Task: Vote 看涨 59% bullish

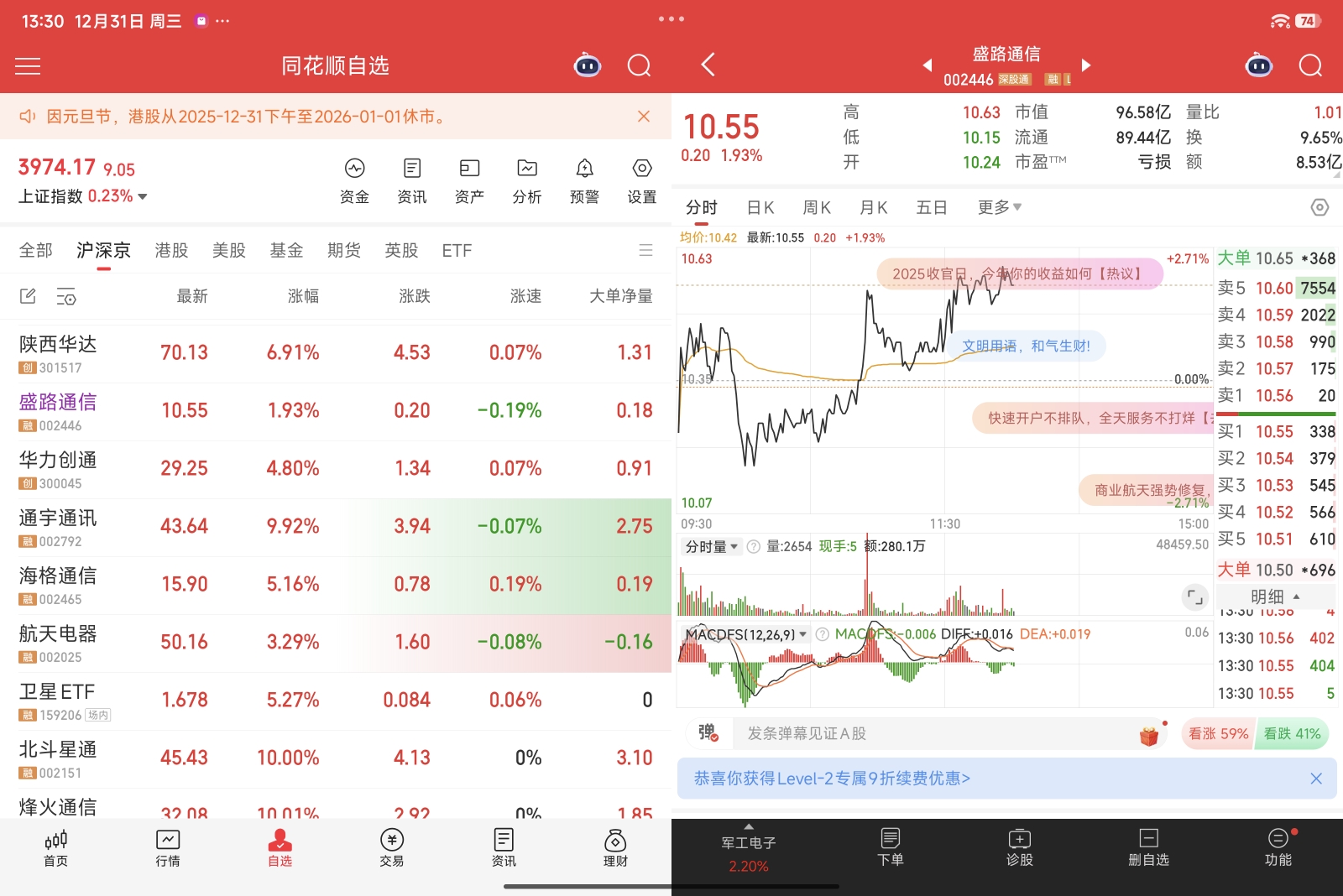Action: (1218, 733)
